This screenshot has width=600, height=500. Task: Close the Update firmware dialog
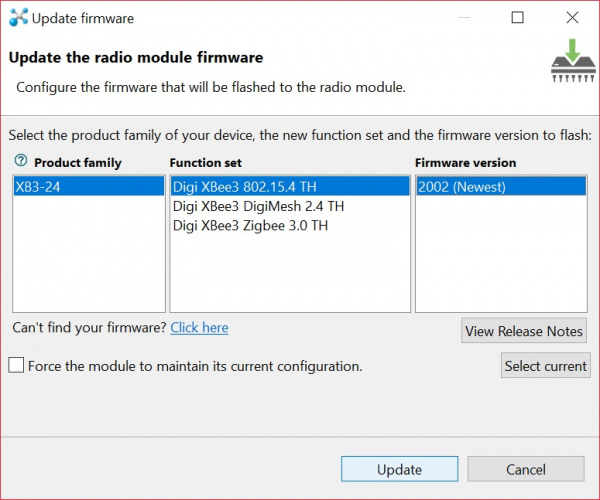572,17
